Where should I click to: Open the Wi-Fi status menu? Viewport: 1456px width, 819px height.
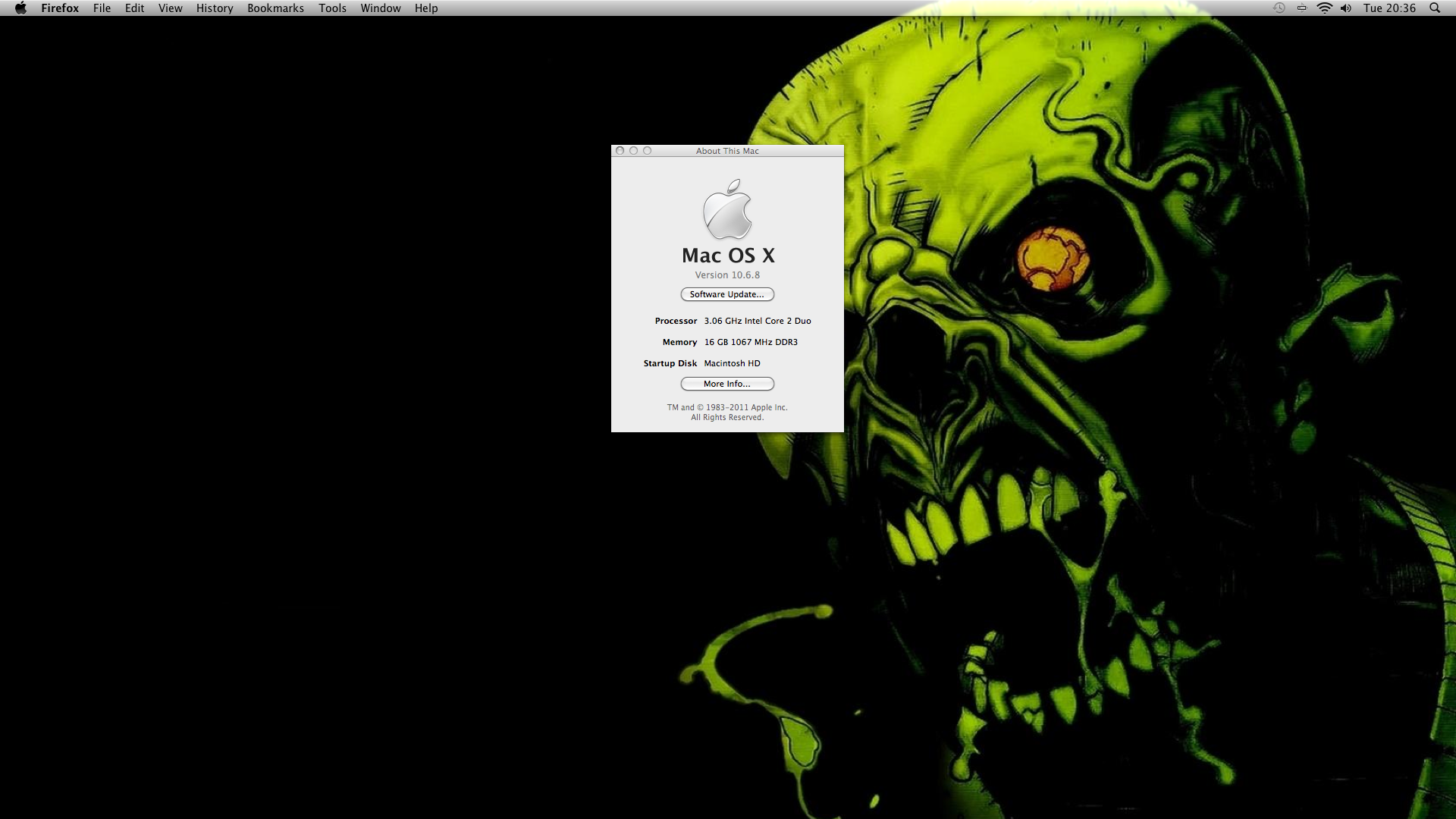1324,8
